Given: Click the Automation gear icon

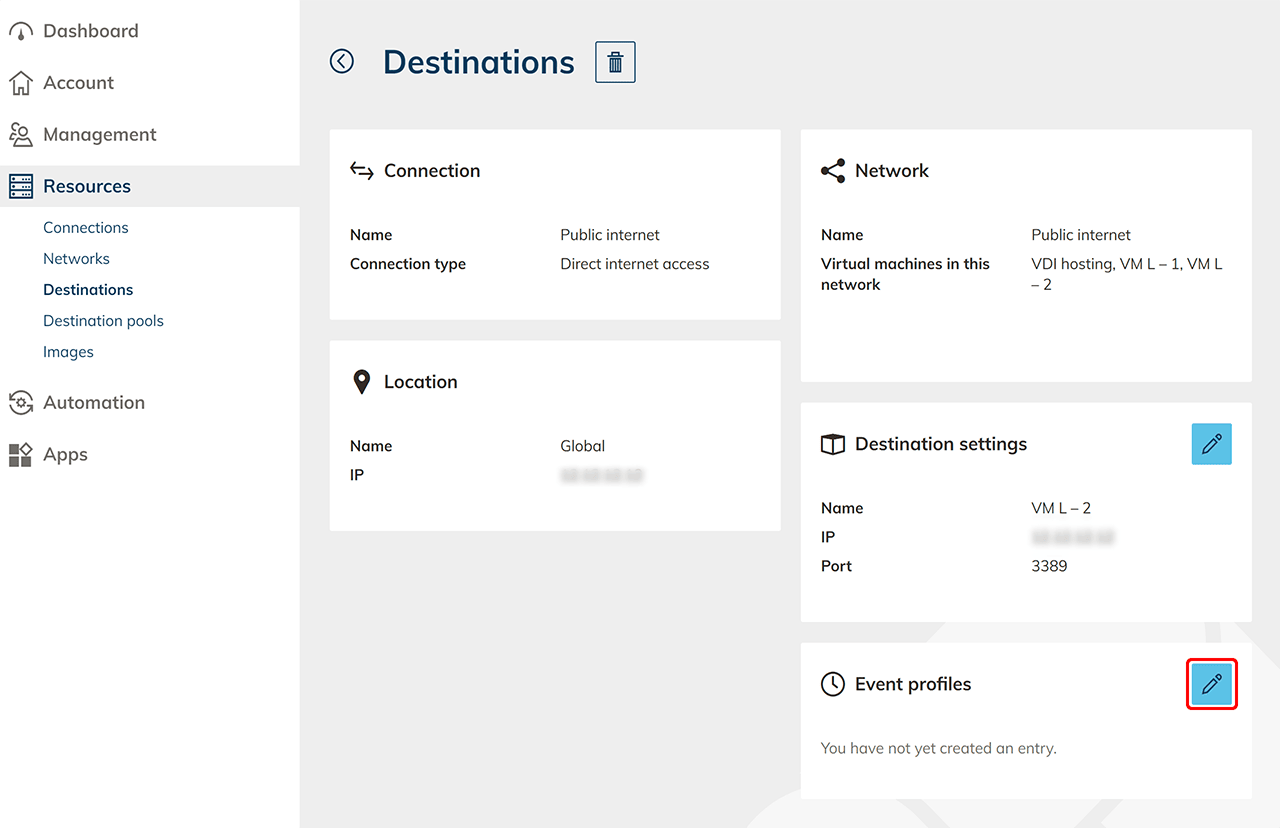Looking at the screenshot, I should (x=20, y=403).
